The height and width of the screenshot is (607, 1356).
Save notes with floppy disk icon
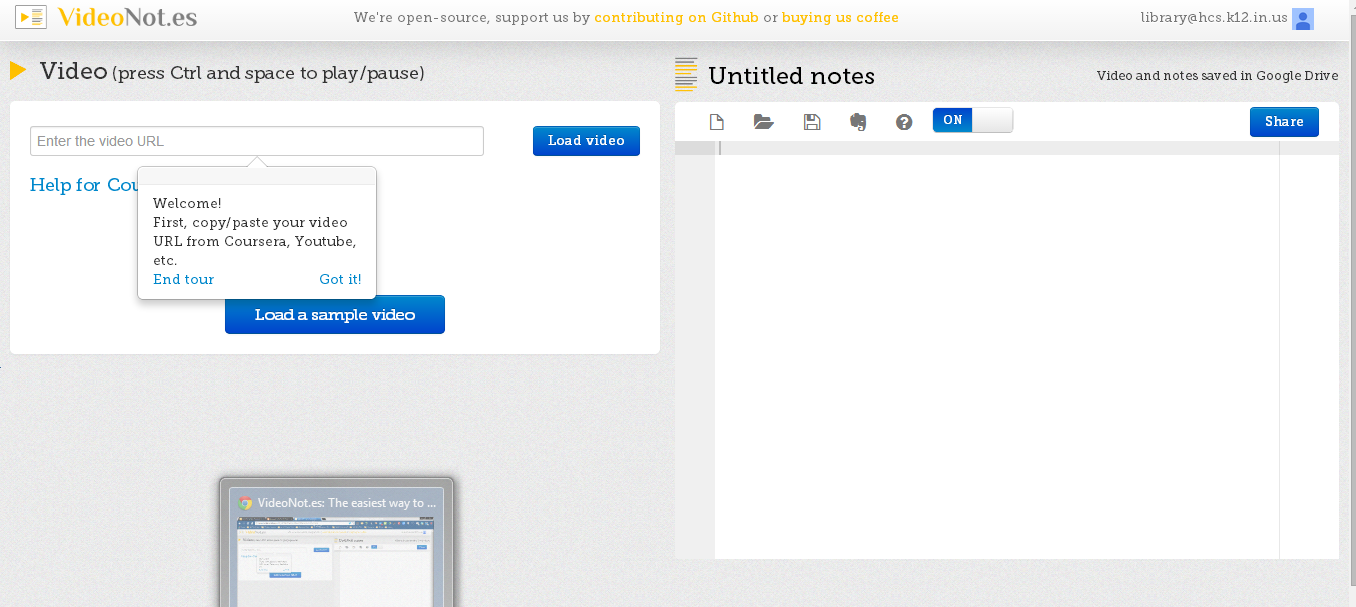pos(812,122)
